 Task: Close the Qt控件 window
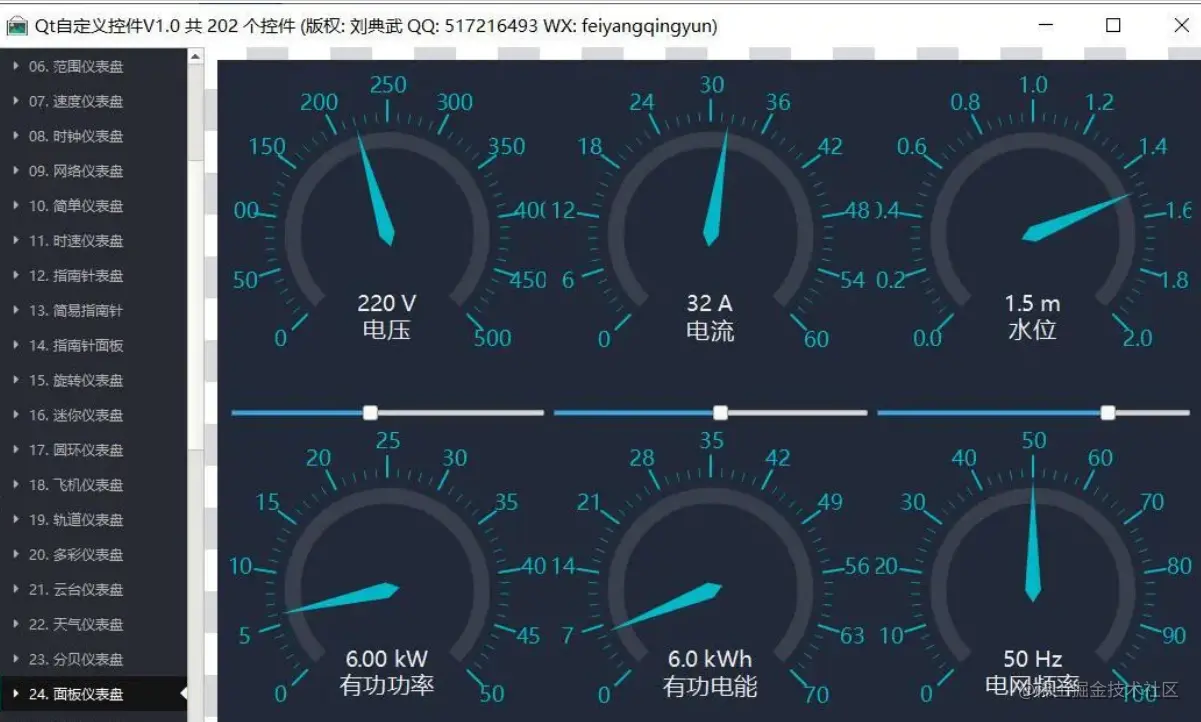1181,26
